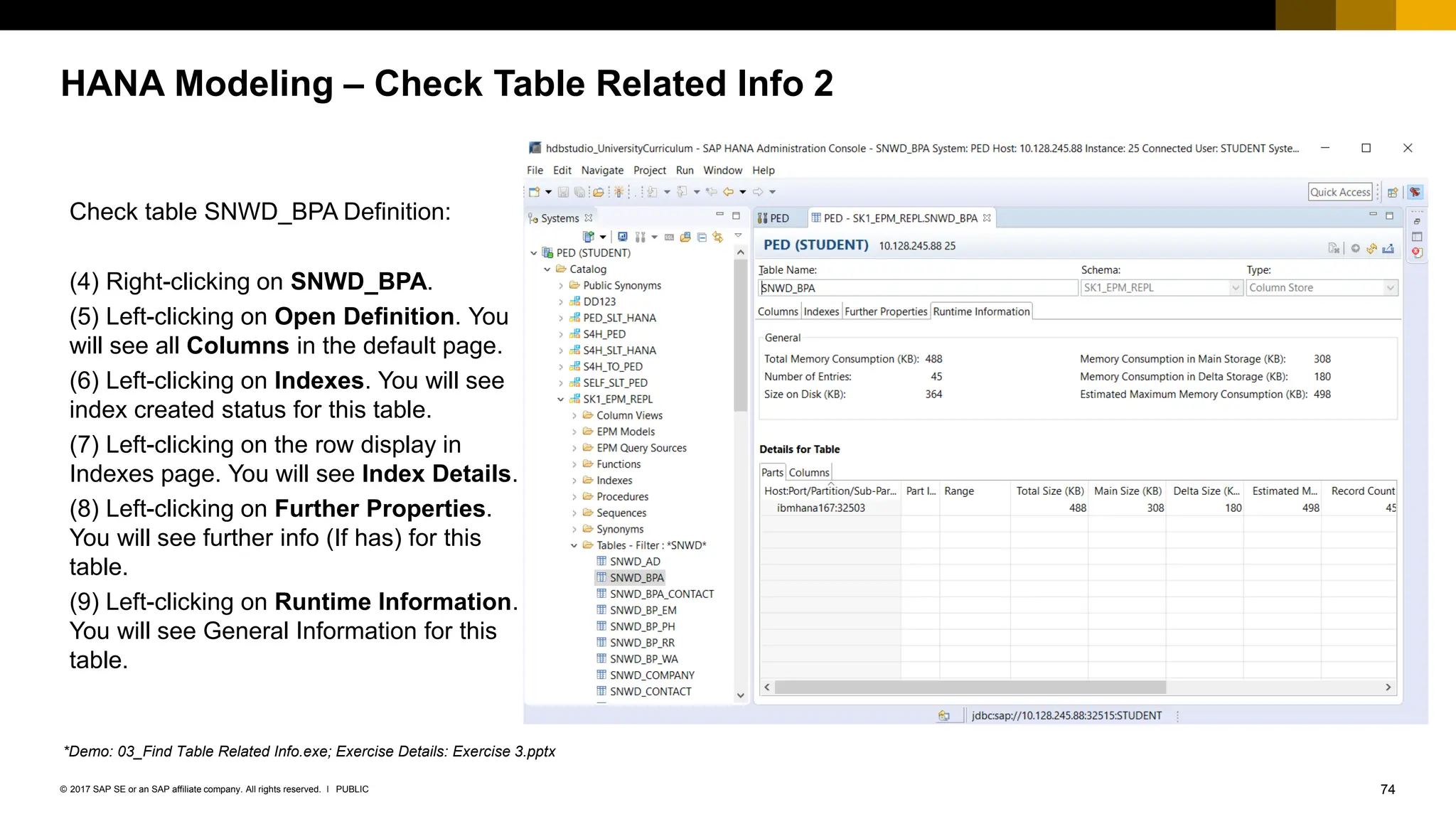The width and height of the screenshot is (1456, 819).
Task: Open the Systems panel View Menu triangle
Action: tap(738, 236)
